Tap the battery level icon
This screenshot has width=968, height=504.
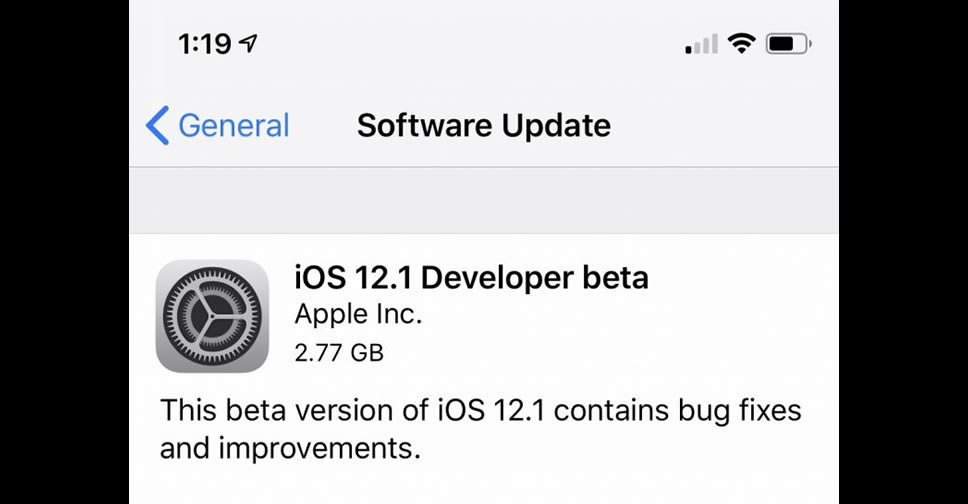pos(788,44)
